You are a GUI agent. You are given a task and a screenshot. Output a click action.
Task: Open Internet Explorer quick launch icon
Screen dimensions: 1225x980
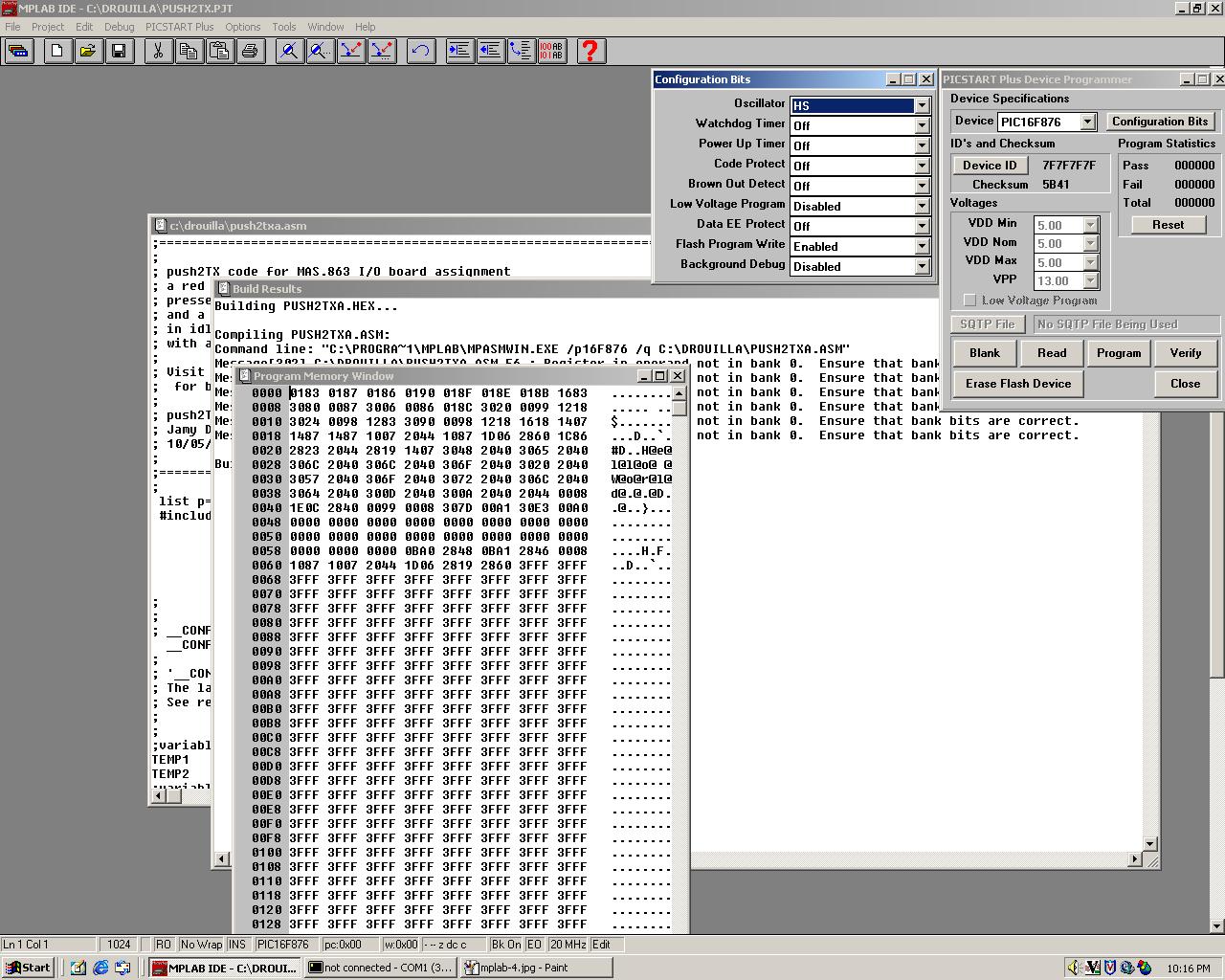click(x=100, y=968)
